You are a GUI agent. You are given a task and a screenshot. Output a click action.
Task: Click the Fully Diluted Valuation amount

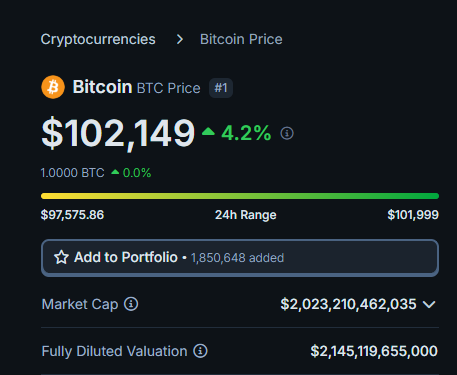(x=374, y=351)
